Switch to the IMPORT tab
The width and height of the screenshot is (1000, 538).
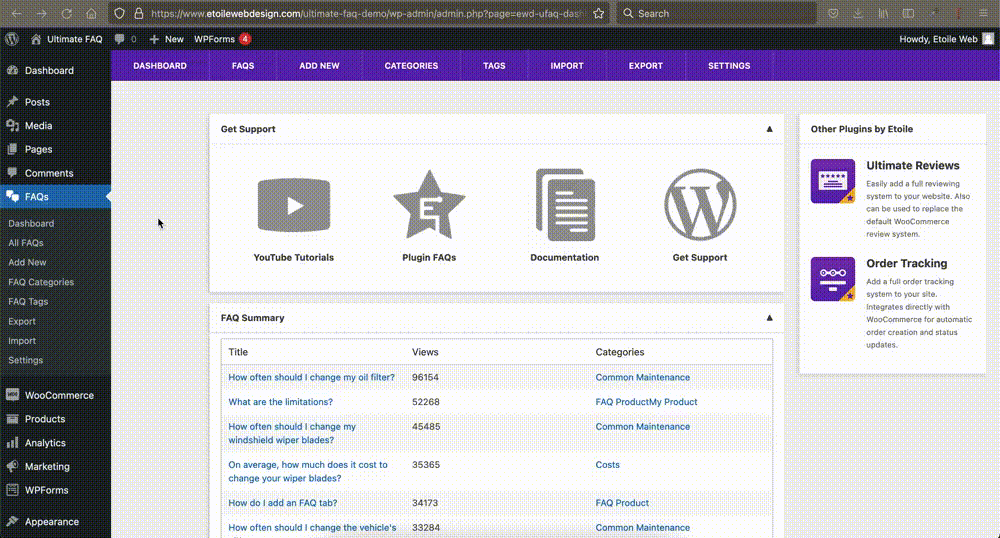tap(567, 66)
